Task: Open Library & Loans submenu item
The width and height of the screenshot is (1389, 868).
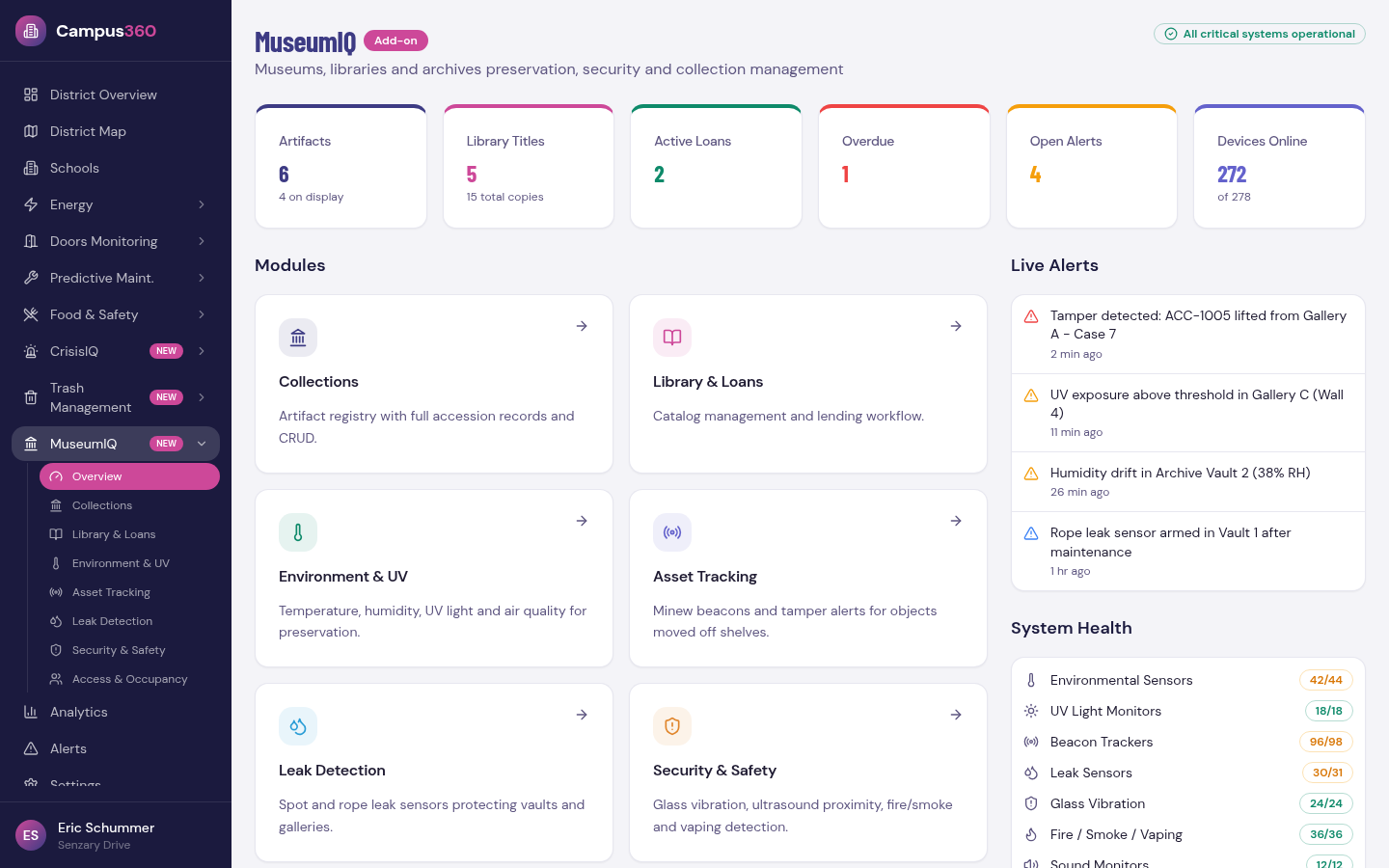Action: (129, 534)
